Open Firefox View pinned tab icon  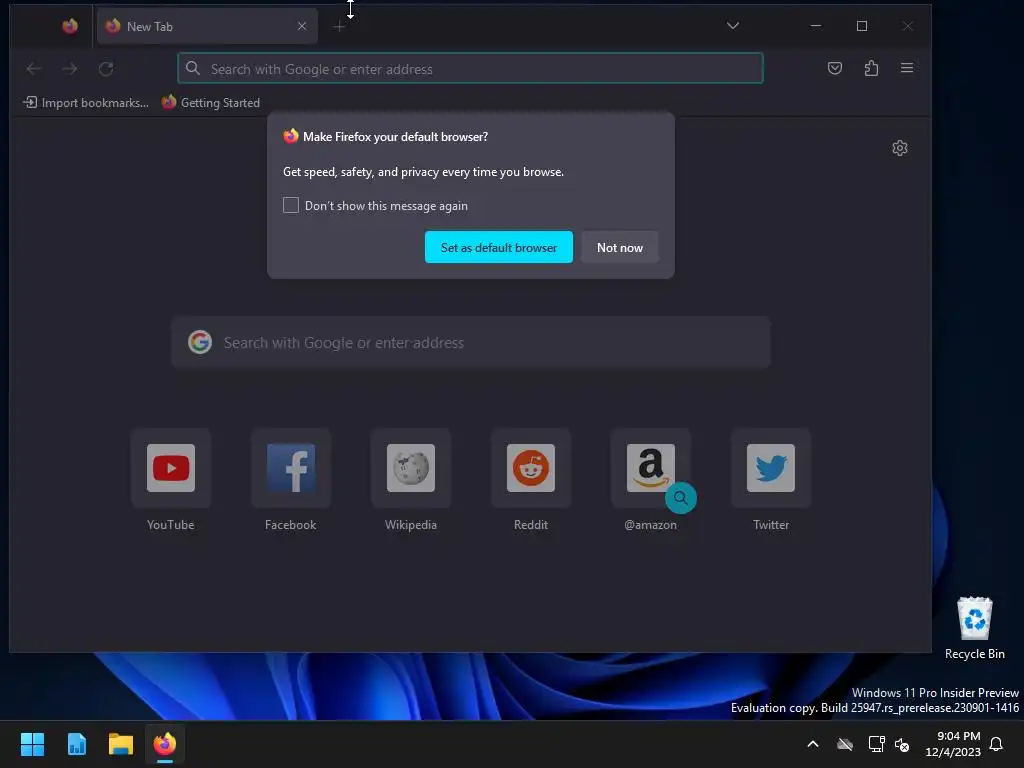click(70, 26)
